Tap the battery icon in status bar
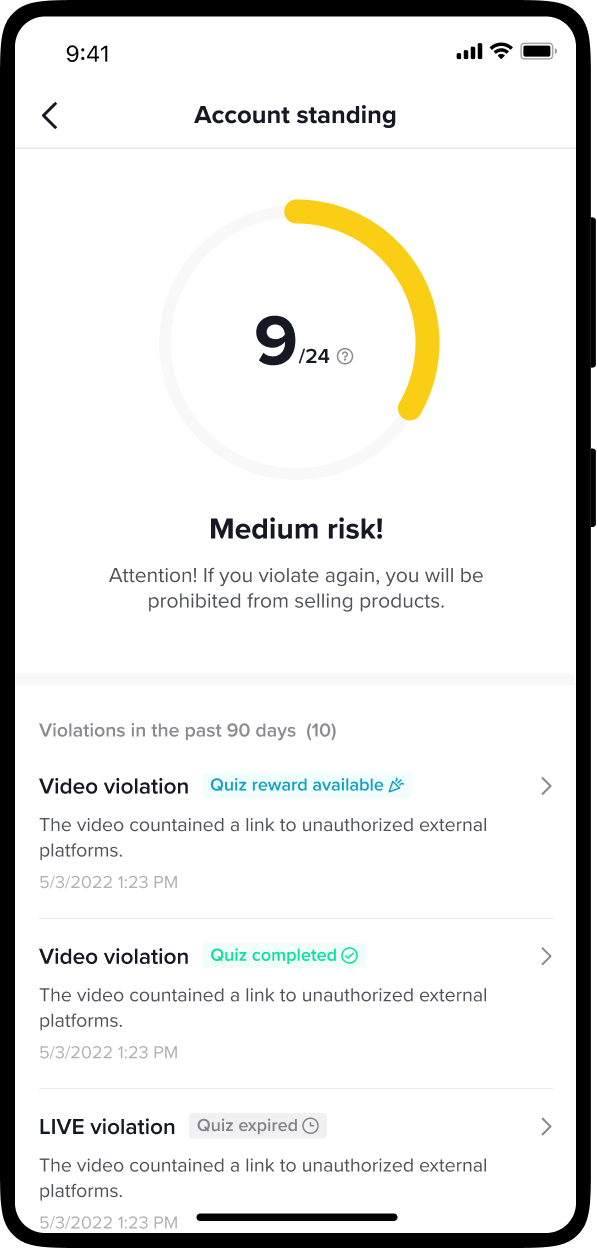597x1249 pixels. click(538, 51)
